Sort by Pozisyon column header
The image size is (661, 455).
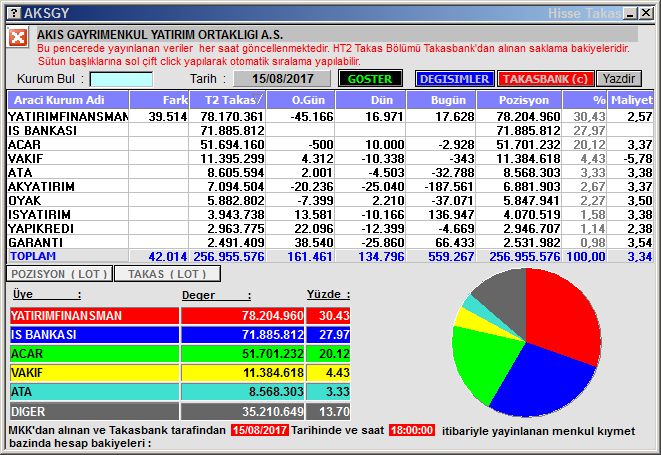coord(519,100)
